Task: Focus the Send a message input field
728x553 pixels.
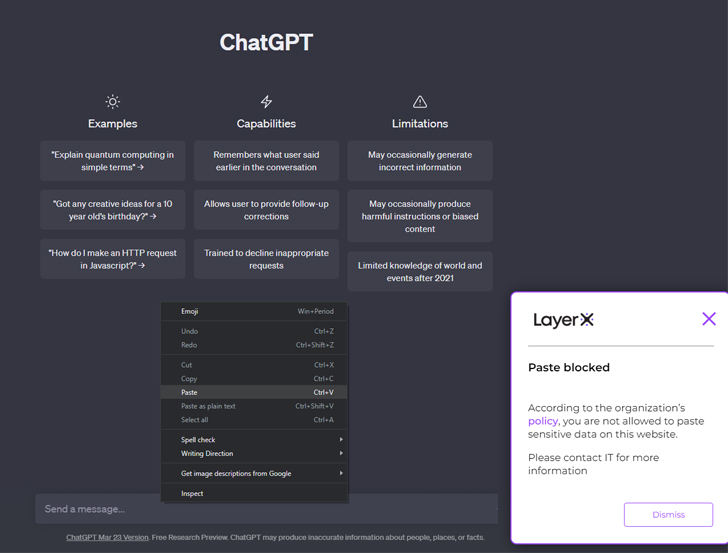Action: pyautogui.click(x=266, y=509)
